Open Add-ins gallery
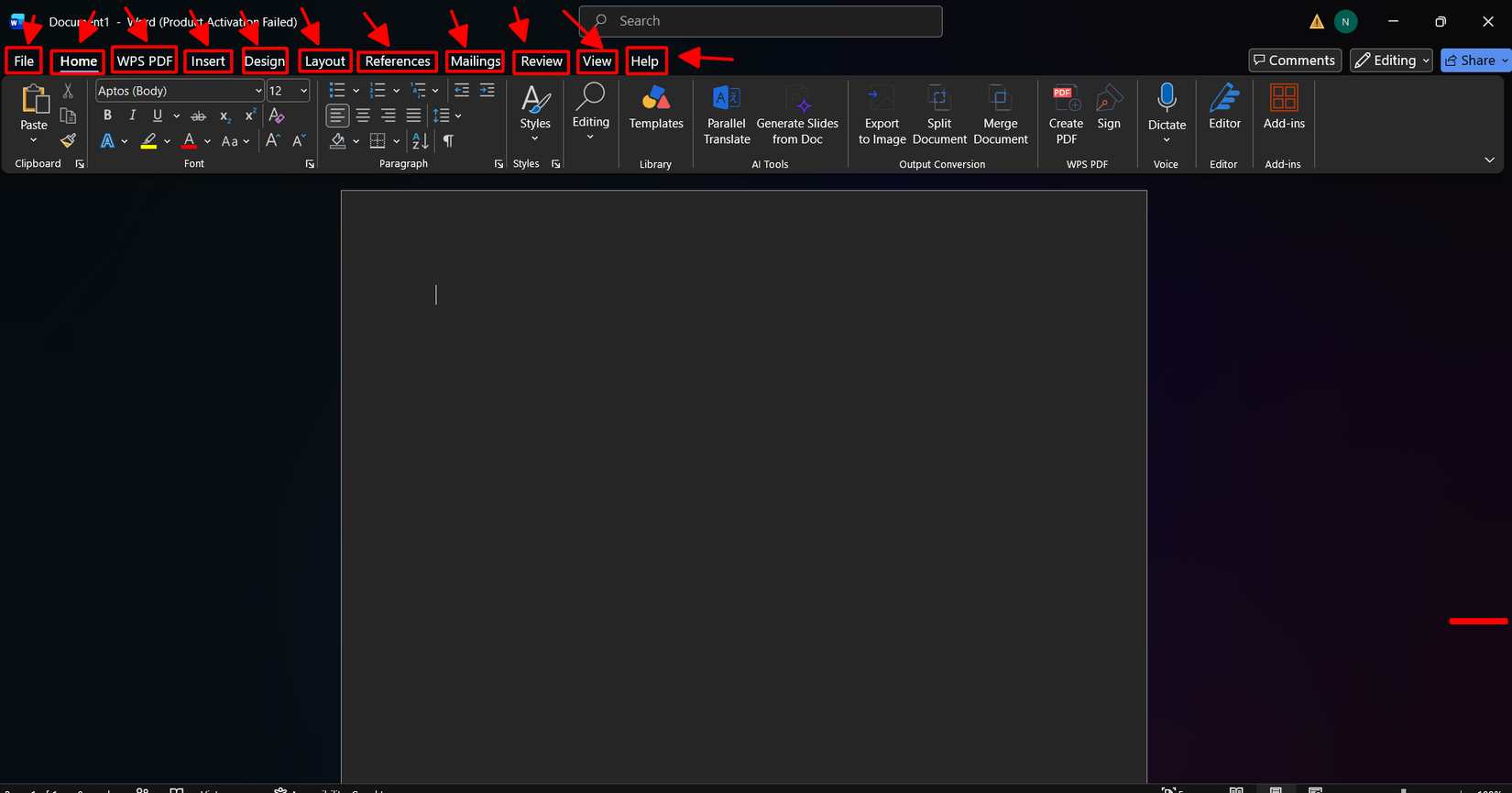Viewport: 1512px width, 793px height. pyautogui.click(x=1284, y=107)
